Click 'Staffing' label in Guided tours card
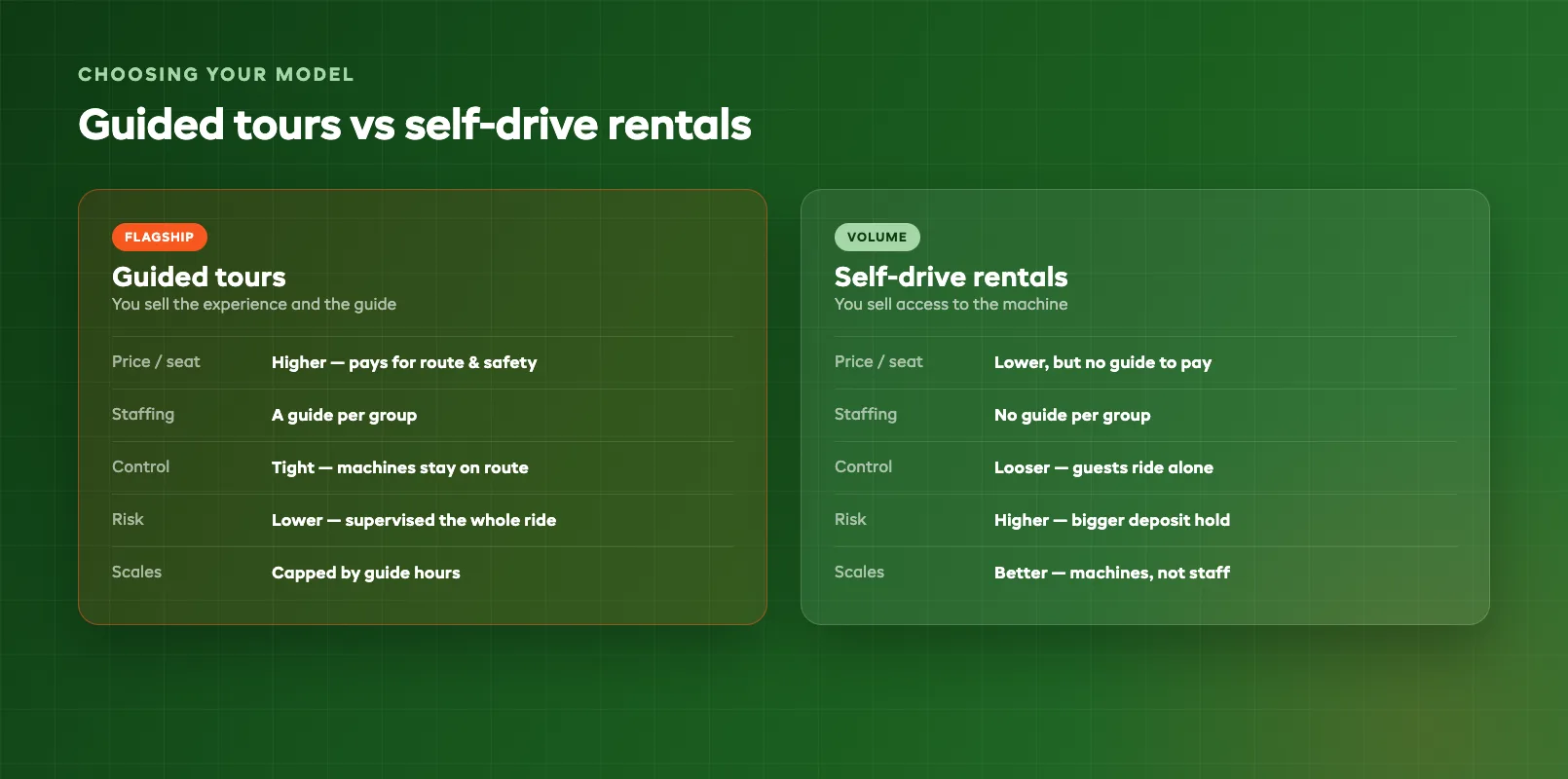 click(143, 414)
